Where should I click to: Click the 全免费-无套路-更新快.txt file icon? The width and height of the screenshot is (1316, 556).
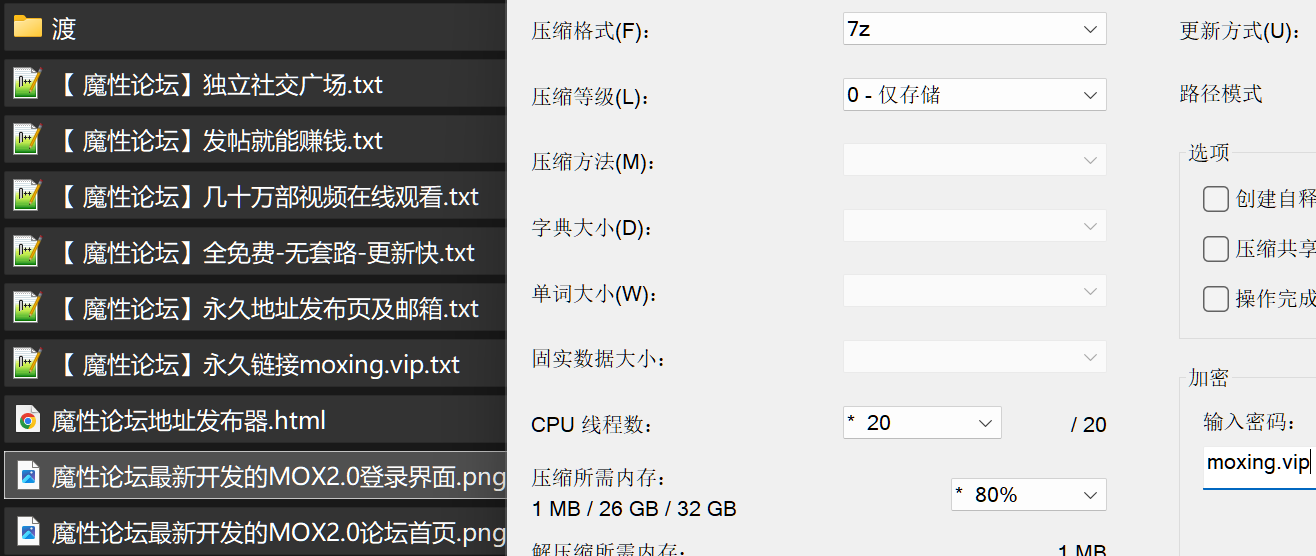[x=27, y=252]
